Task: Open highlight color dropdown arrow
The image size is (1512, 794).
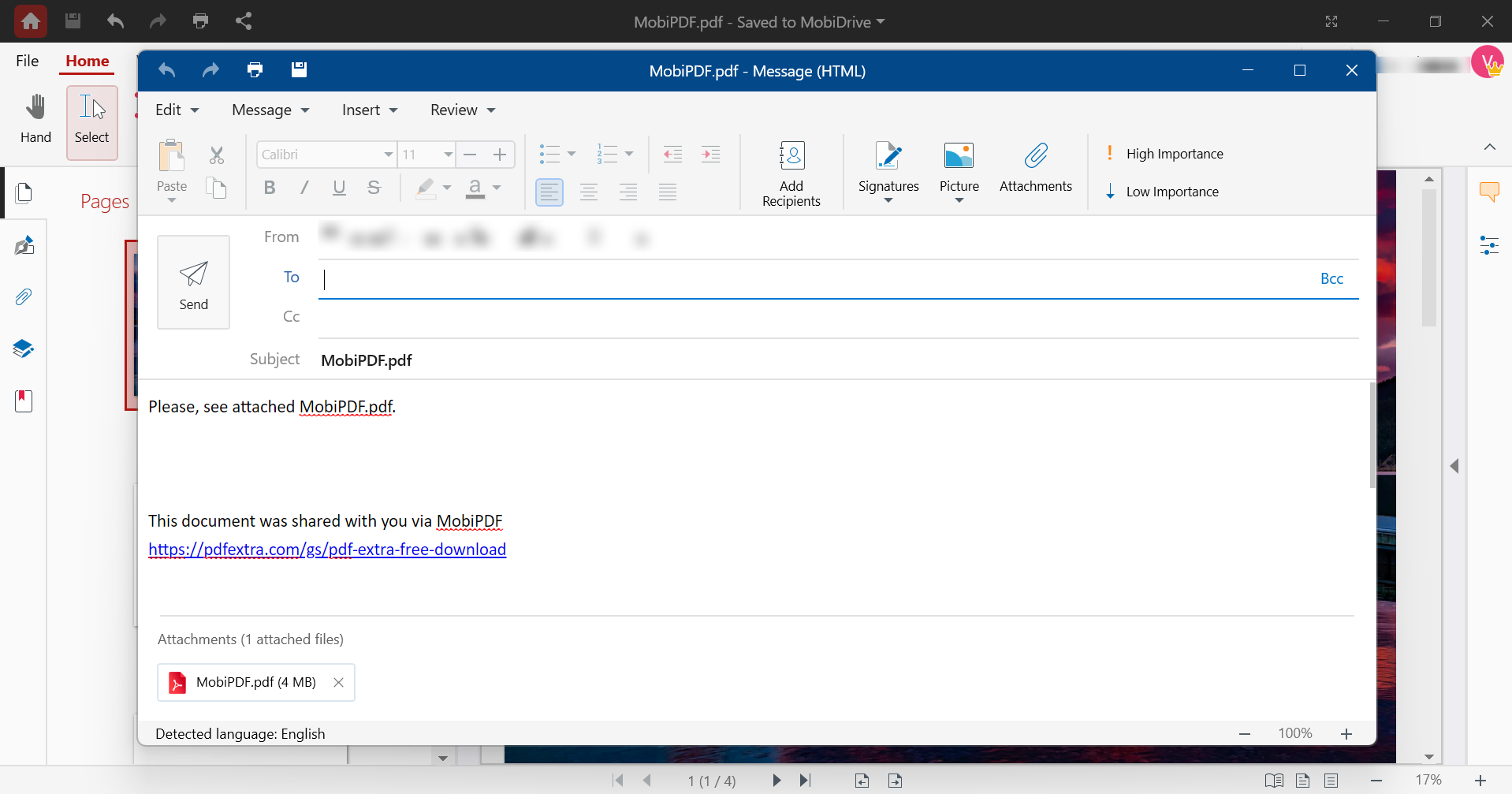Action: click(x=447, y=188)
